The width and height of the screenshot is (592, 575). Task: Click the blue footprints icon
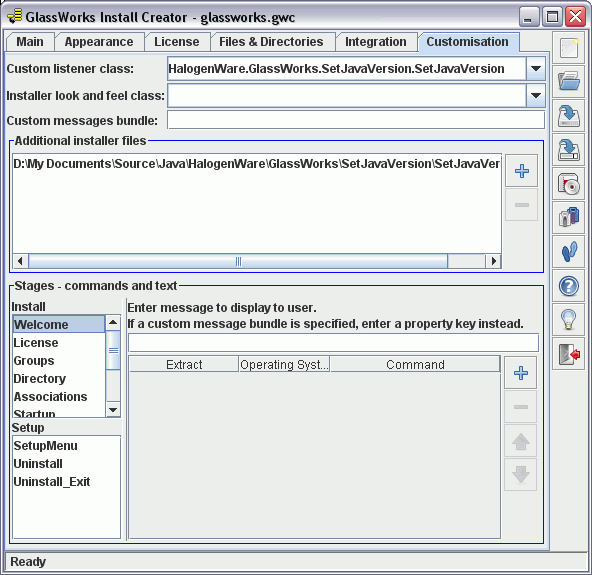point(569,251)
